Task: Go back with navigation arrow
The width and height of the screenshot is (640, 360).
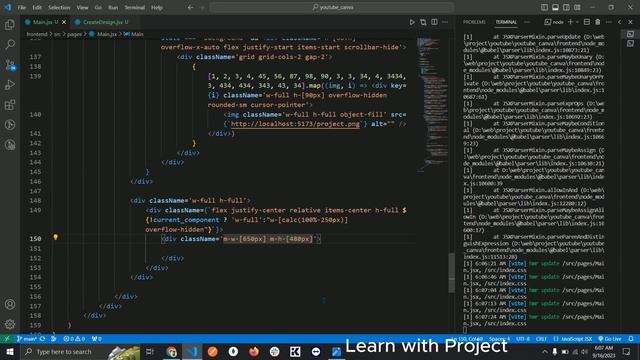Action: (191, 7)
